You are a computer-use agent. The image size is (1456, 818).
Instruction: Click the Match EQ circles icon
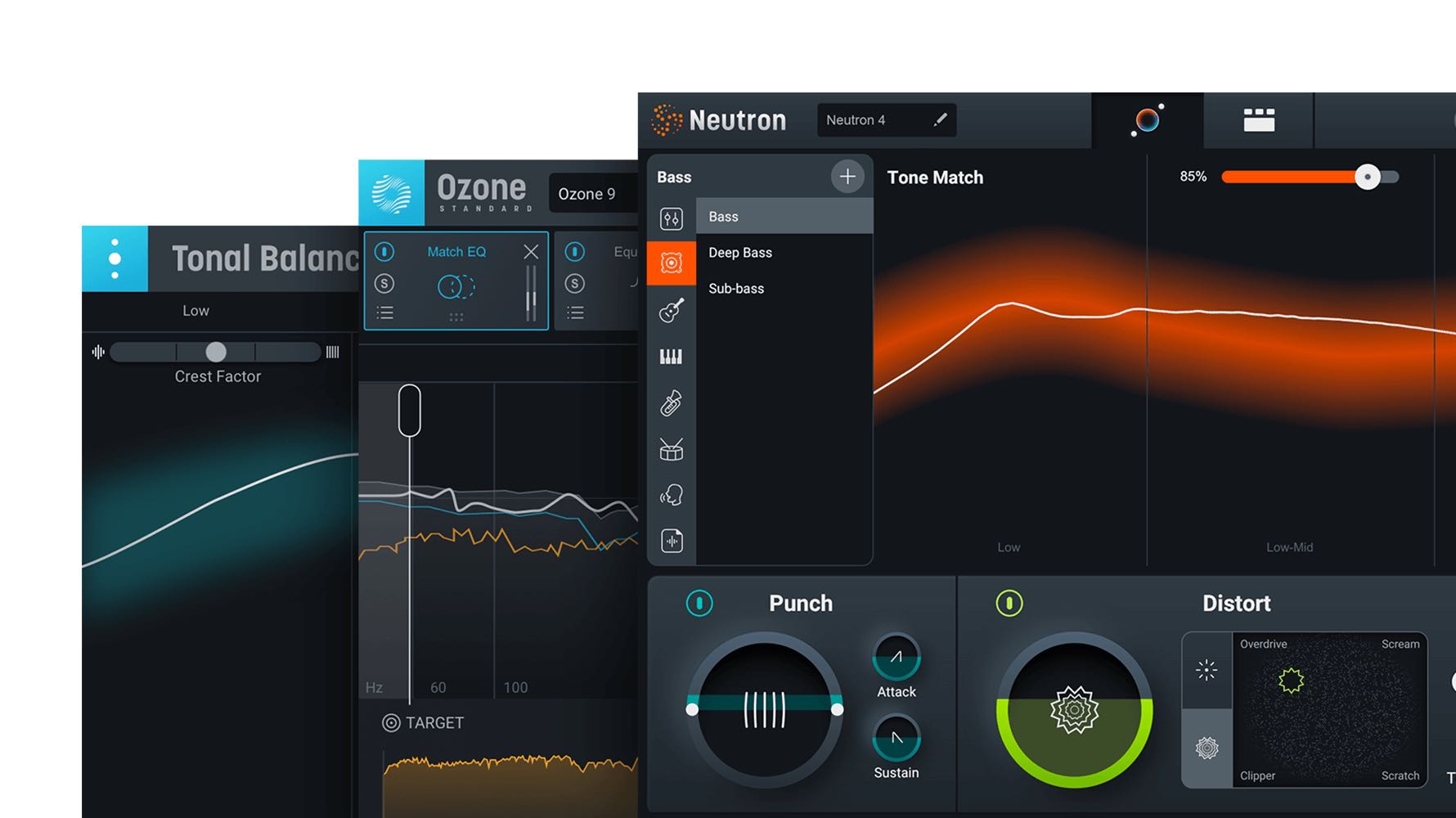point(456,286)
